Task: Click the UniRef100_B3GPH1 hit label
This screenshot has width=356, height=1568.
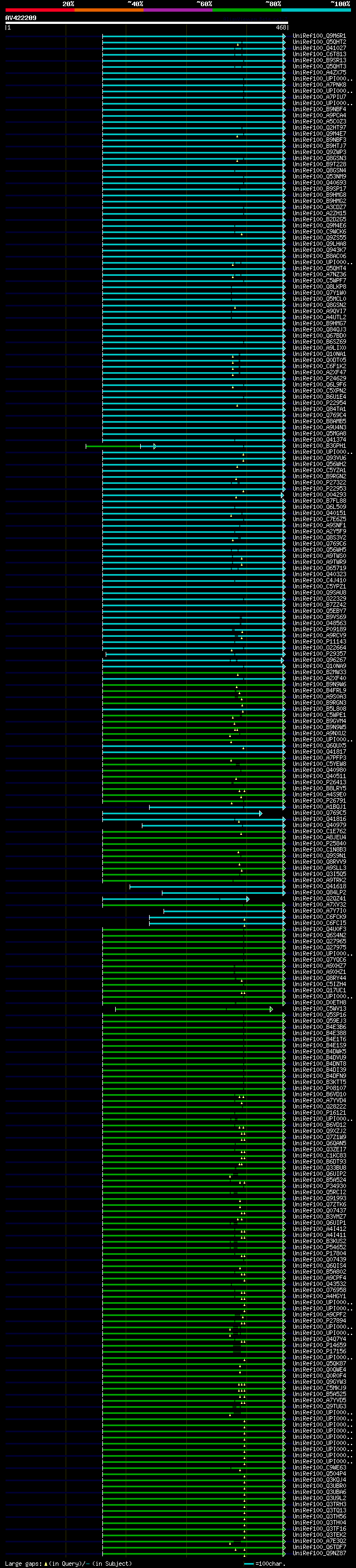Action: coord(319,446)
